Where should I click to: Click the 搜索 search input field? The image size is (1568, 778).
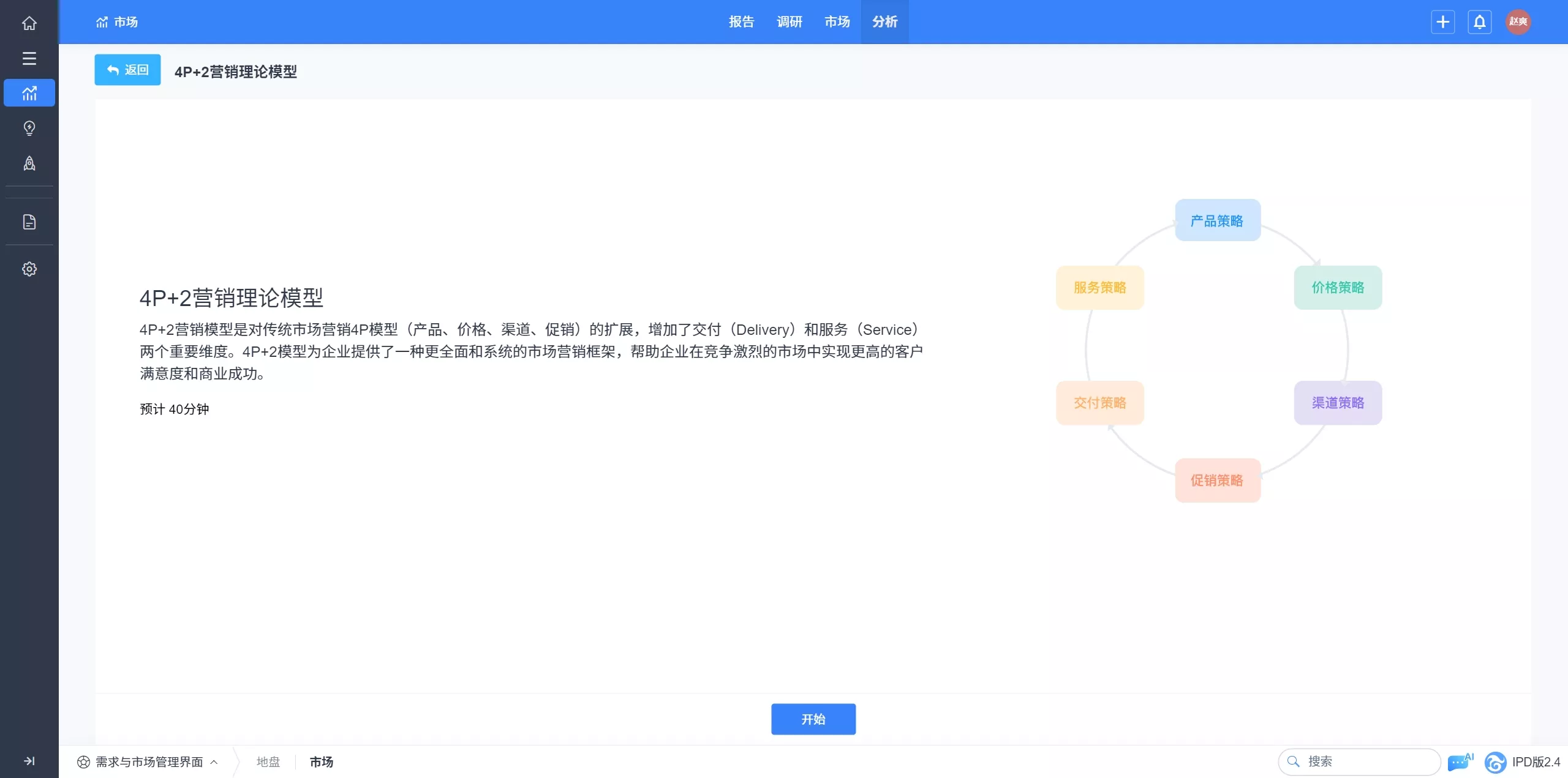[1366, 761]
